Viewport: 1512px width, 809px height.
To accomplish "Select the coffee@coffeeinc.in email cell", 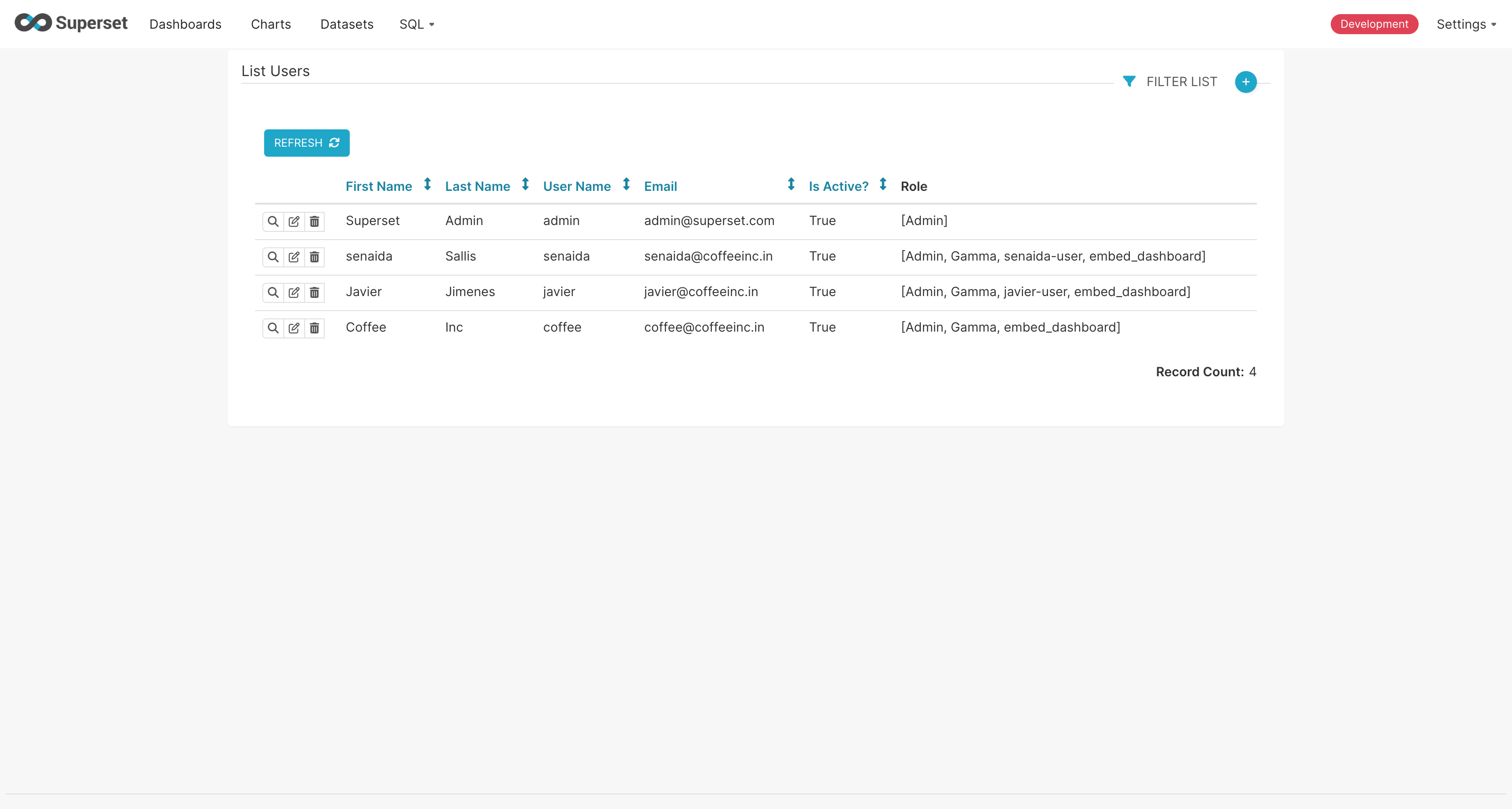I will [x=705, y=327].
